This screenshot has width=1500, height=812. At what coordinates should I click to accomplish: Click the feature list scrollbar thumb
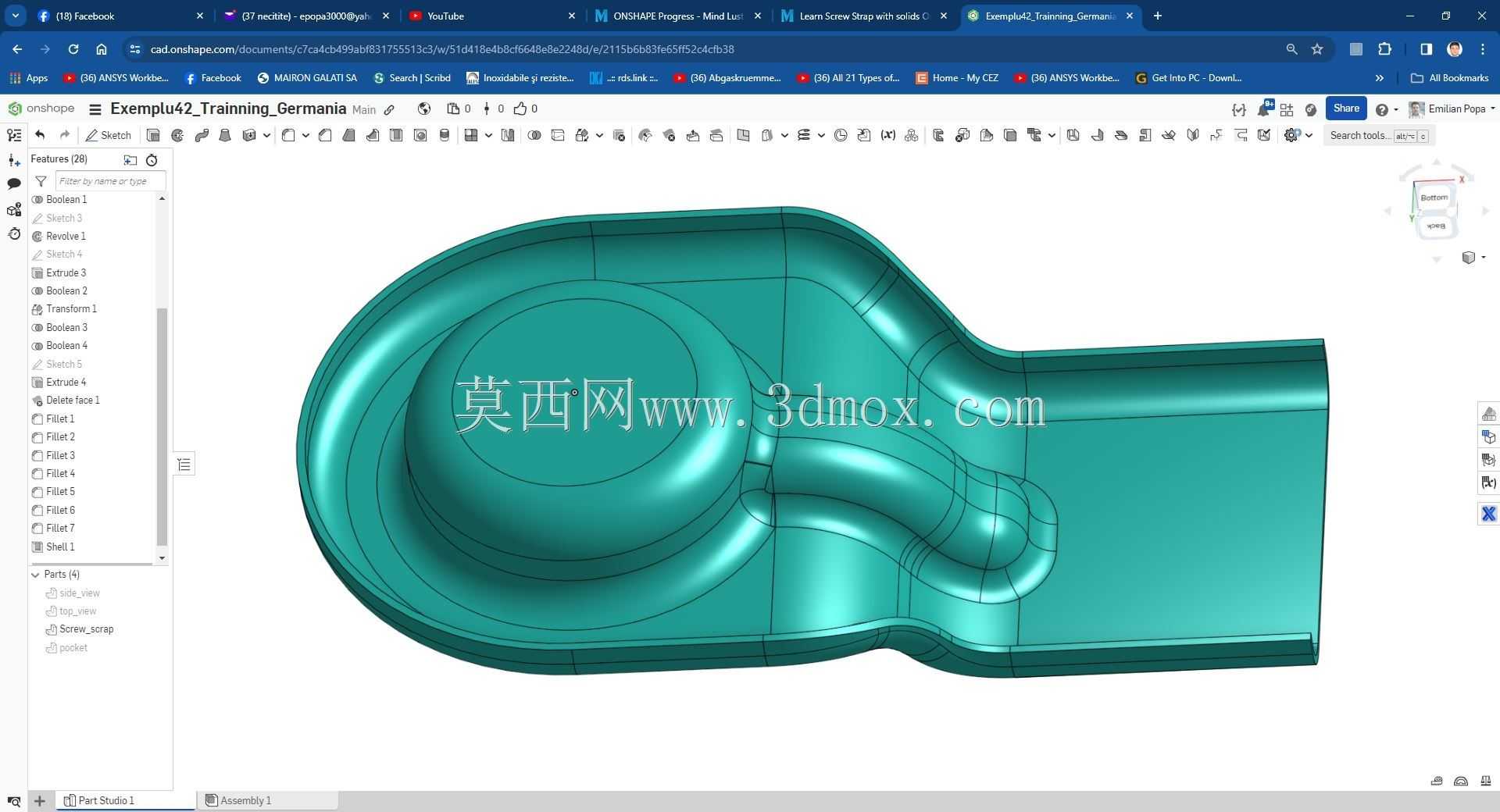coord(162,426)
